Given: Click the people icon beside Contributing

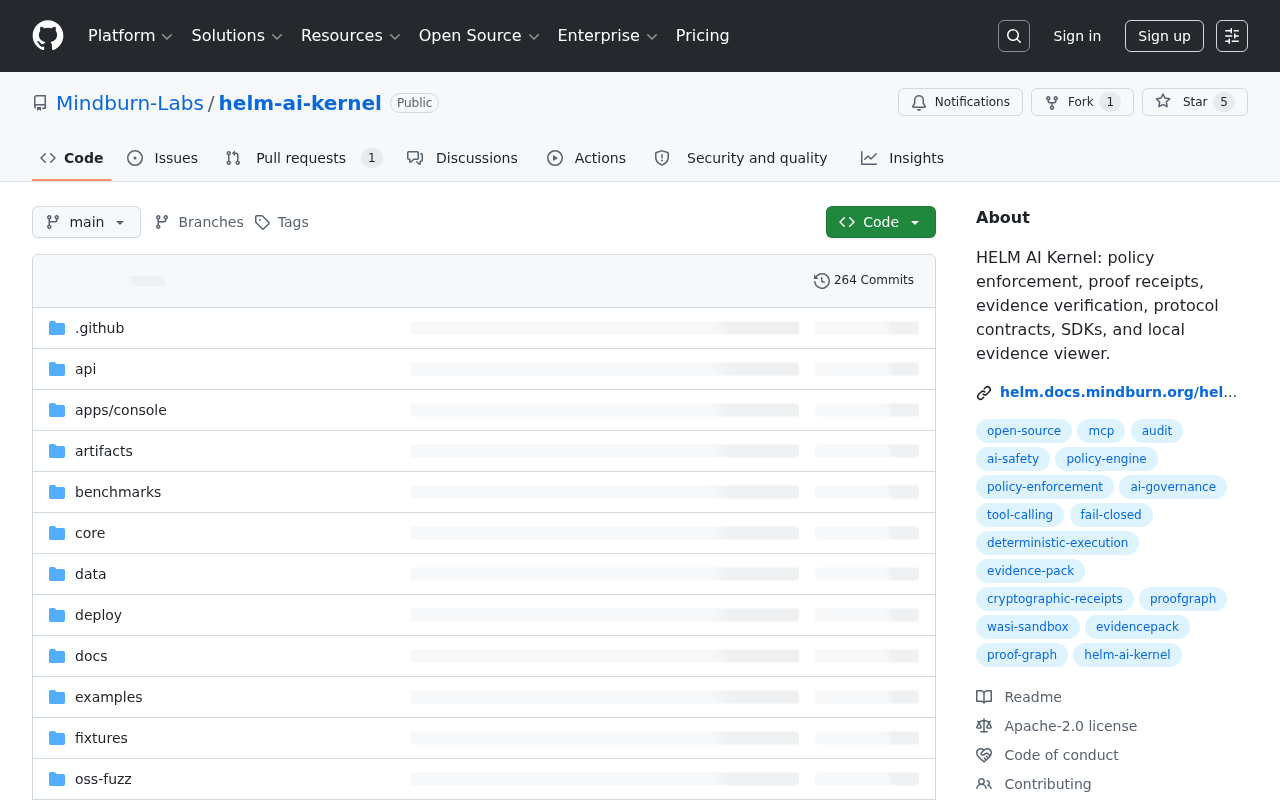Looking at the screenshot, I should (984, 784).
